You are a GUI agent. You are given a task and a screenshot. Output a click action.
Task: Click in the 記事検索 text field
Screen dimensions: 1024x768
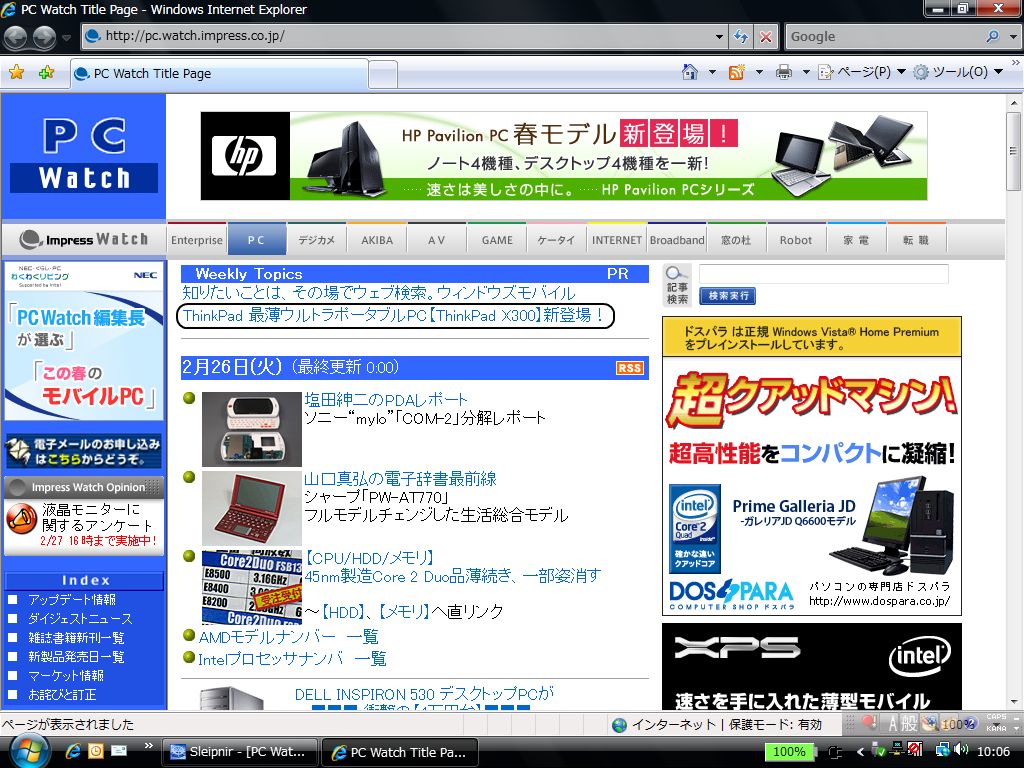[824, 274]
